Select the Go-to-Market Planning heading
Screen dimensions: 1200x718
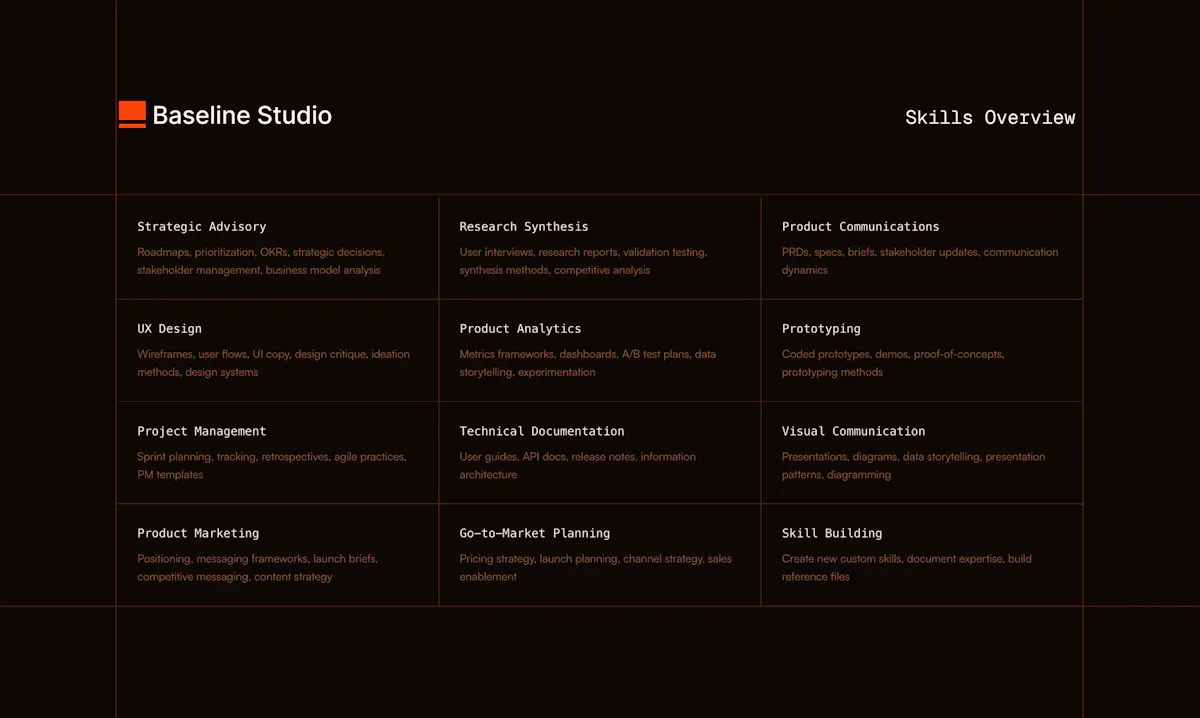535,533
